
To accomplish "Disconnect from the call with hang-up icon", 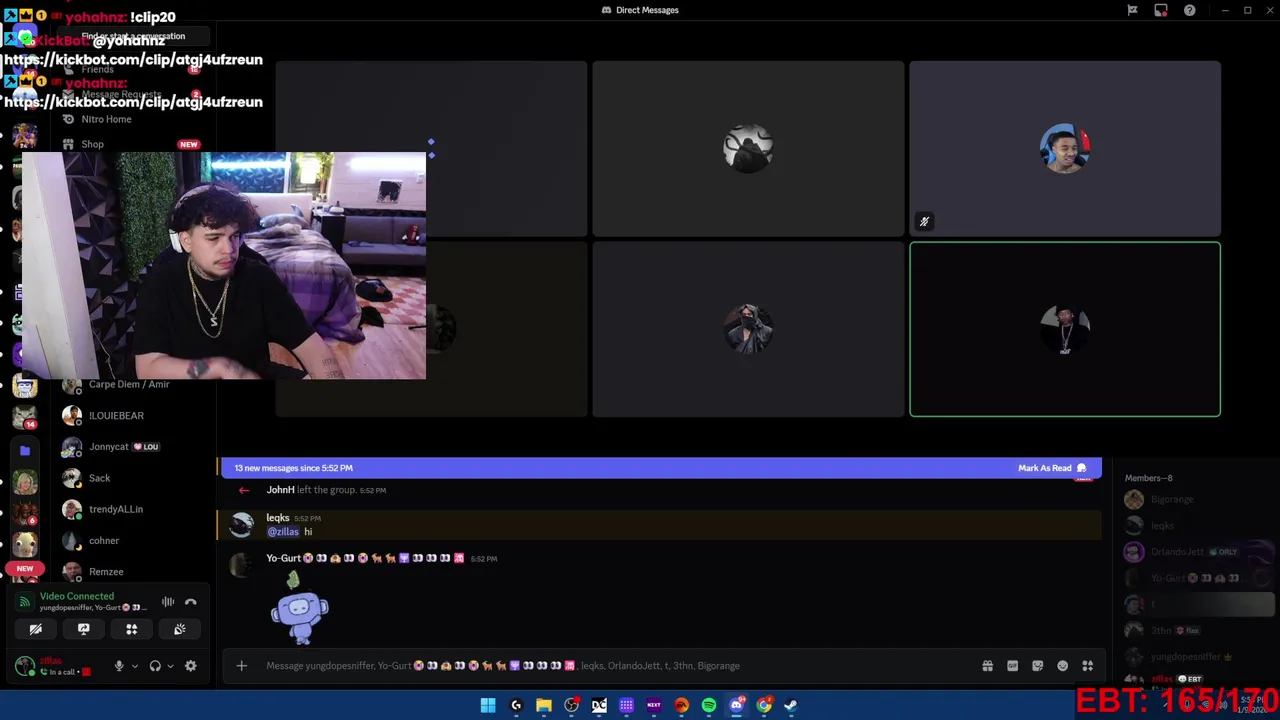I will 191,602.
